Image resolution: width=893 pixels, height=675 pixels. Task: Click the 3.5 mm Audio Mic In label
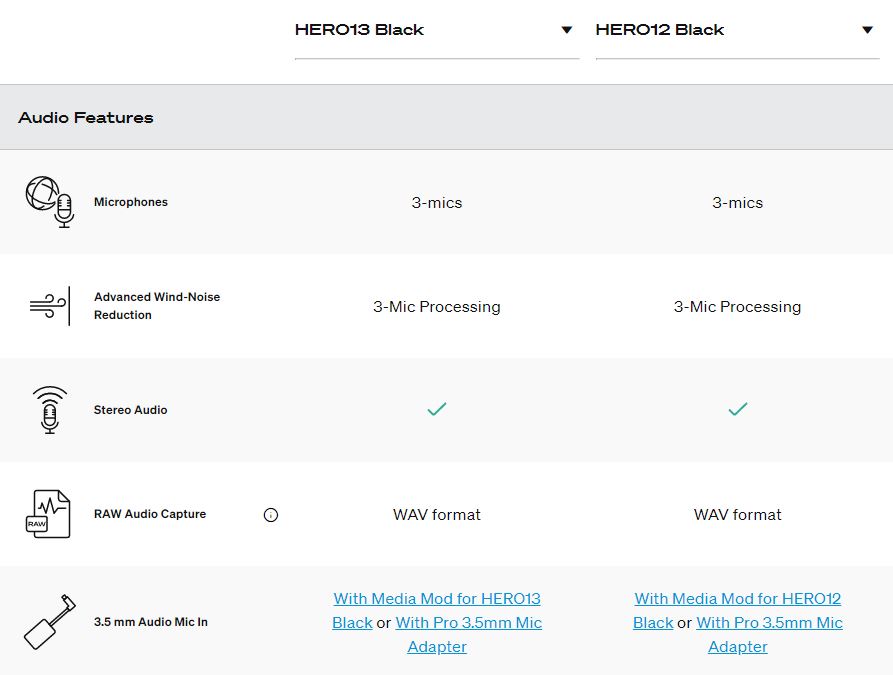pos(151,622)
